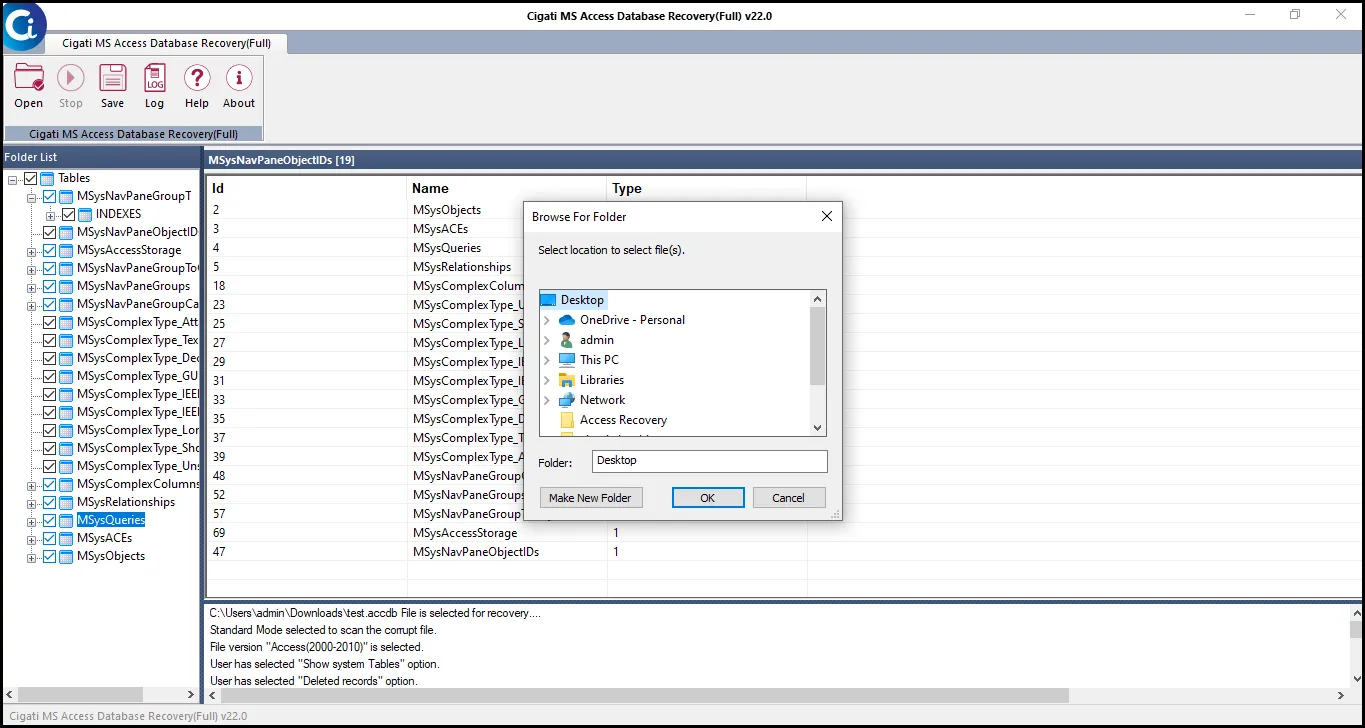Select the Libraries folder icon
The height and width of the screenshot is (728, 1365).
(x=567, y=380)
